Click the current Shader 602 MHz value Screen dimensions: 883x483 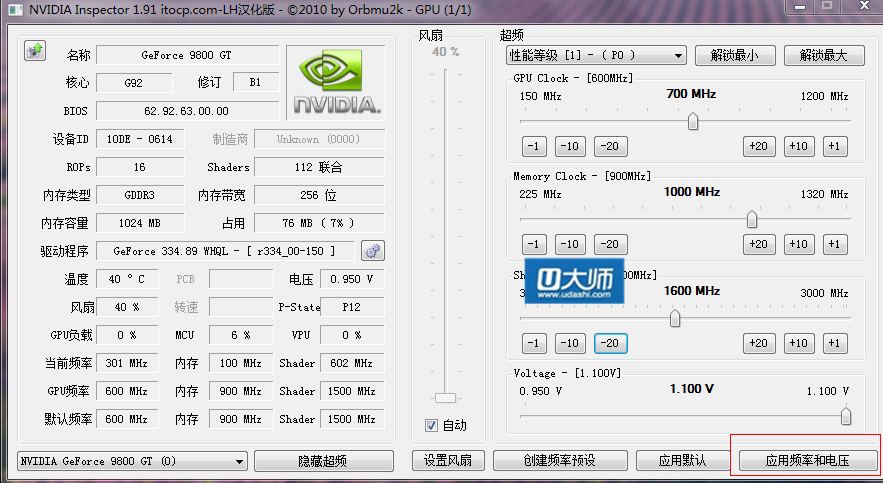click(x=352, y=363)
